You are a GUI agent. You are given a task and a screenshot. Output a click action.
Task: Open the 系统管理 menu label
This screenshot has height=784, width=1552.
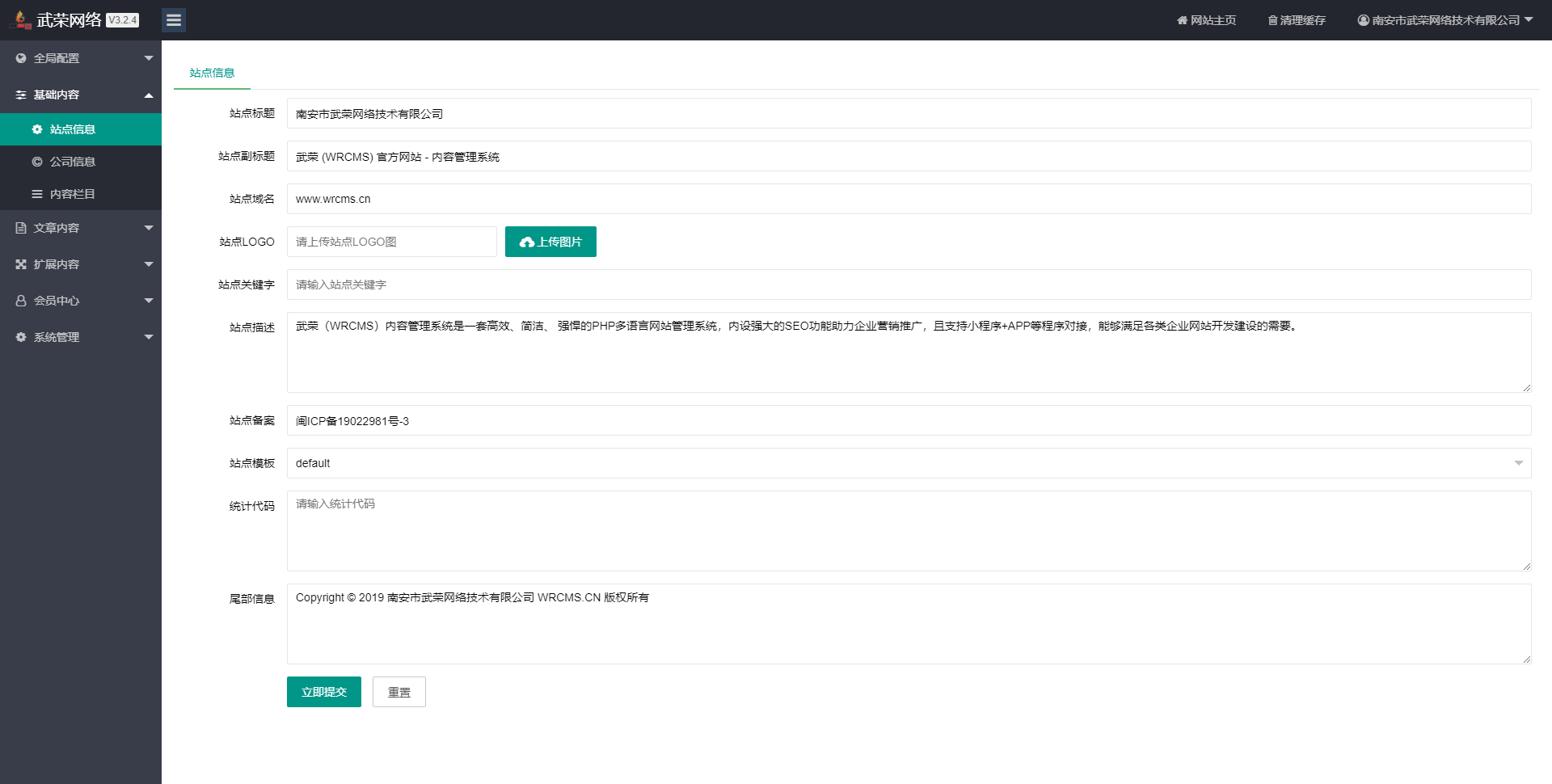click(x=57, y=337)
